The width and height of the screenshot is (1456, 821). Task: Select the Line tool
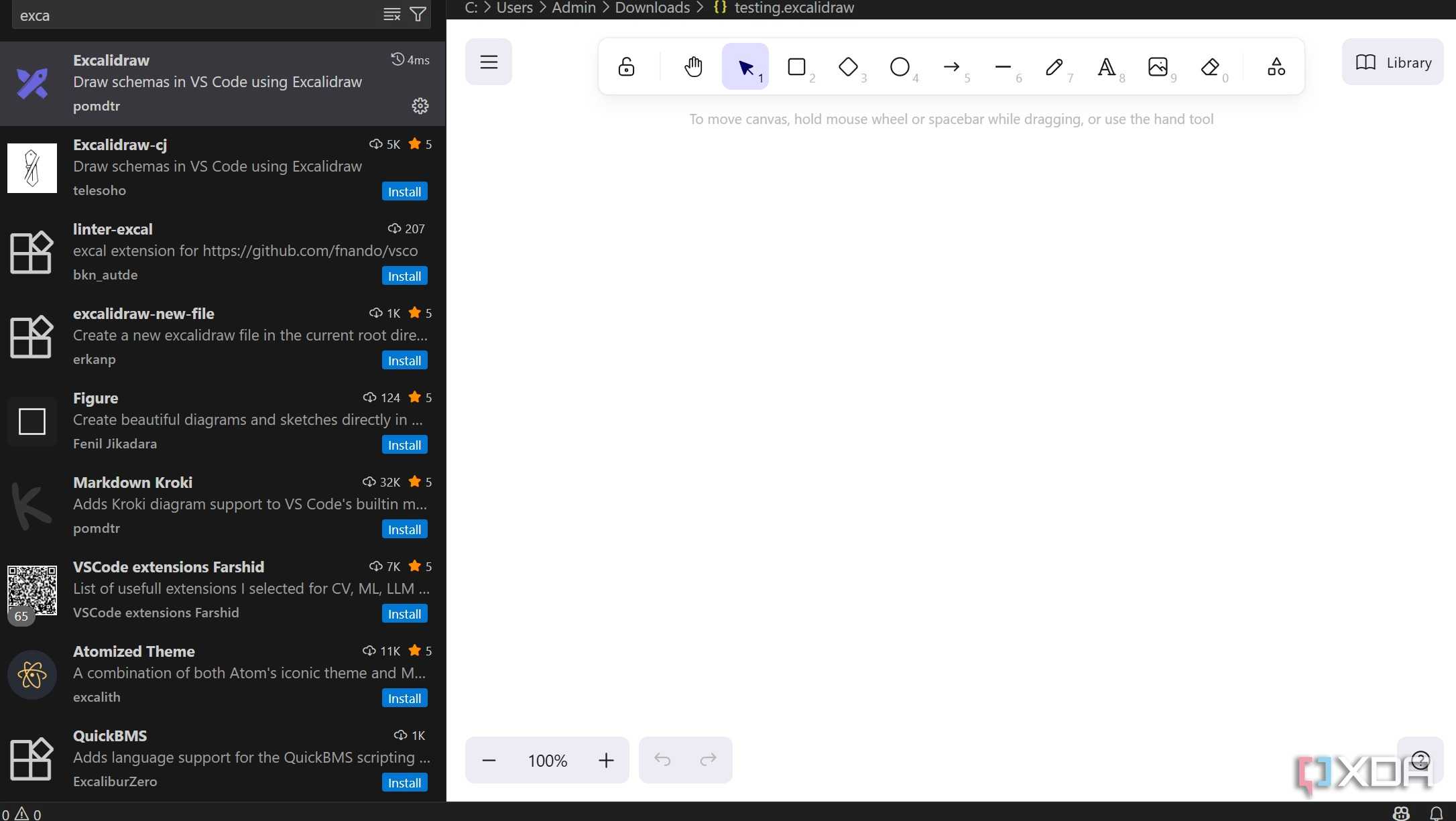pyautogui.click(x=1003, y=66)
